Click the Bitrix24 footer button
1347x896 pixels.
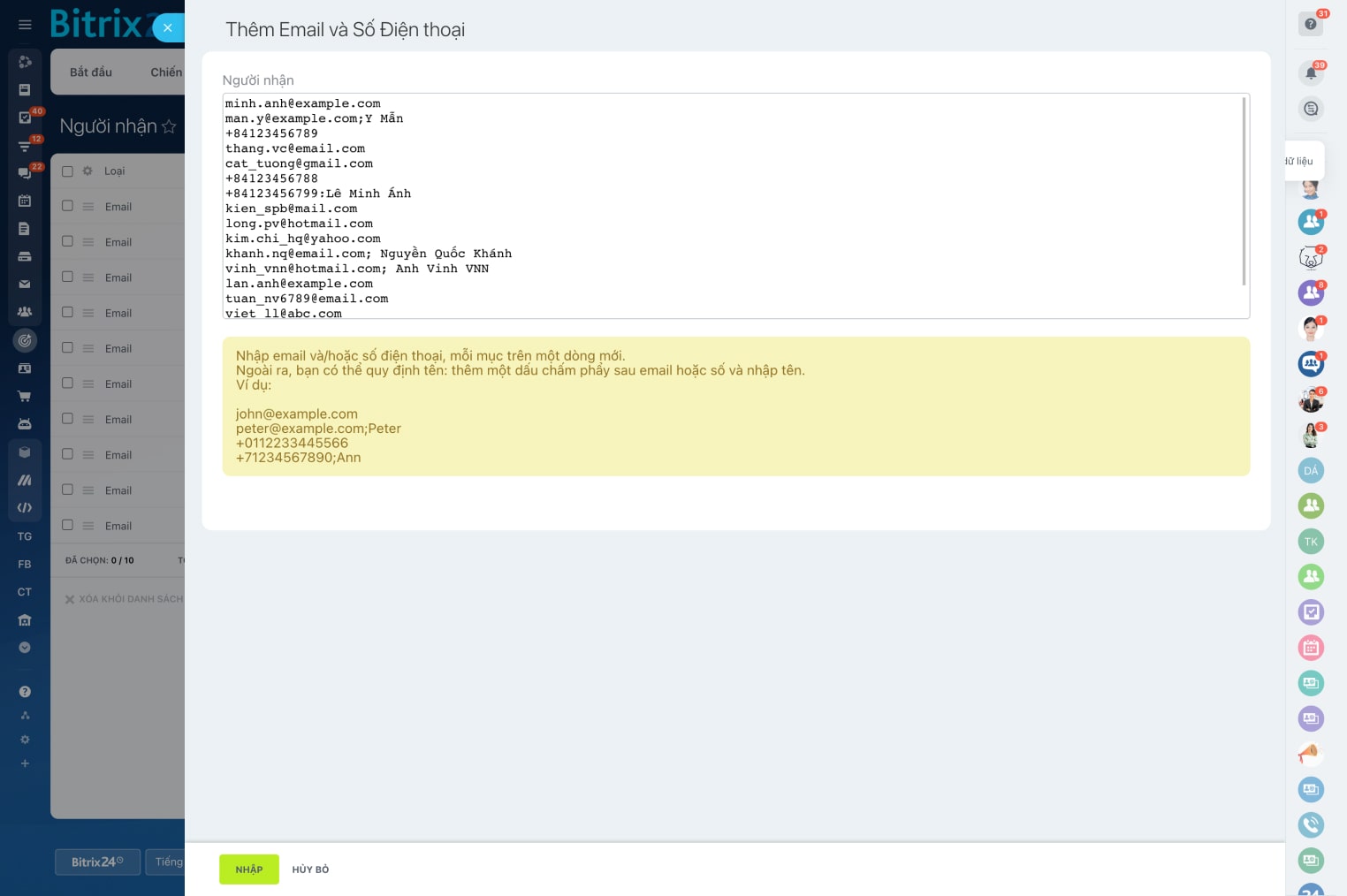coord(97,862)
